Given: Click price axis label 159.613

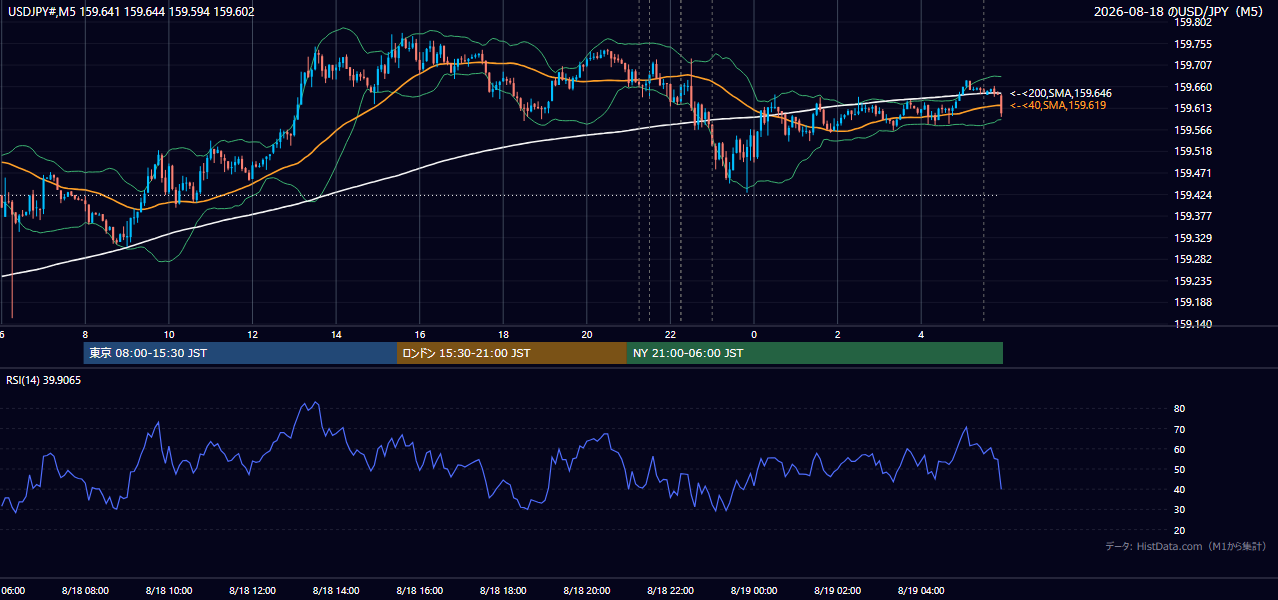Looking at the screenshot, I should (1192, 108).
